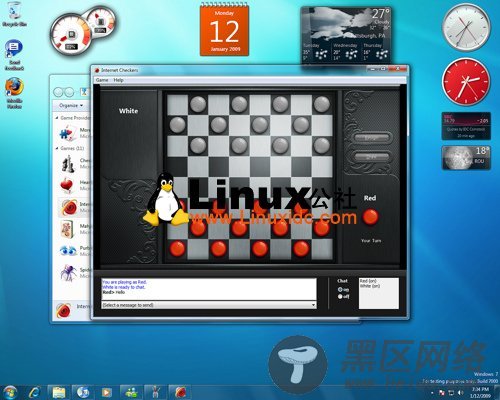Click the Draw button in the right panel
This screenshot has width=500, height=400.
pos(371,157)
